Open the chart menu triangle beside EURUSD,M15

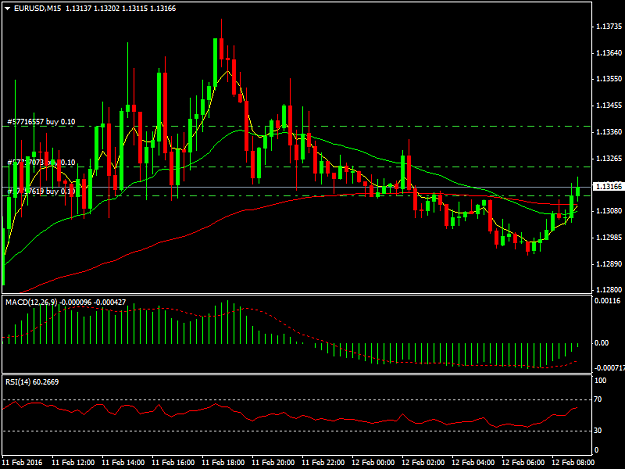[8, 8]
